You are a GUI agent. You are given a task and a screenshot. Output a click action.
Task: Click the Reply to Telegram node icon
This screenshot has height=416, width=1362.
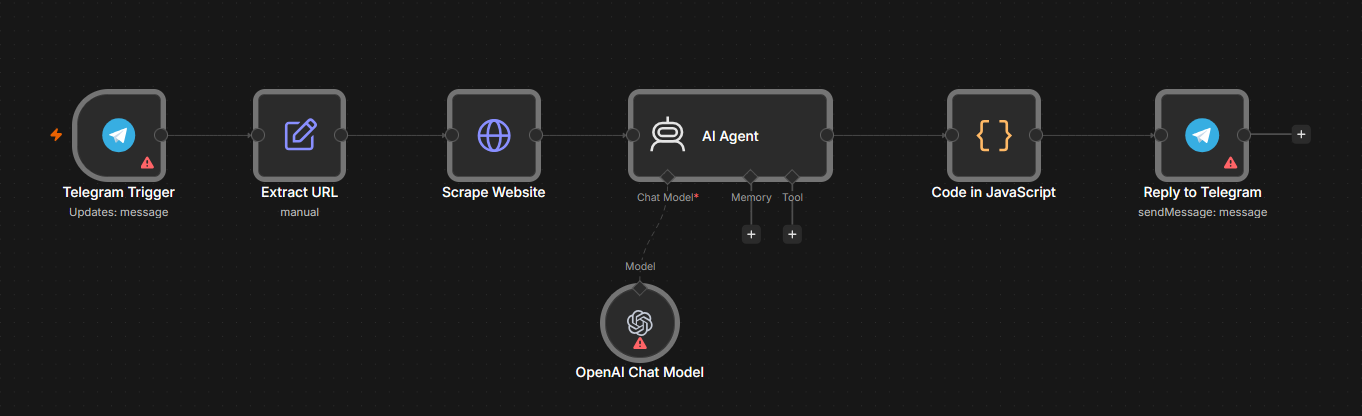1202,135
